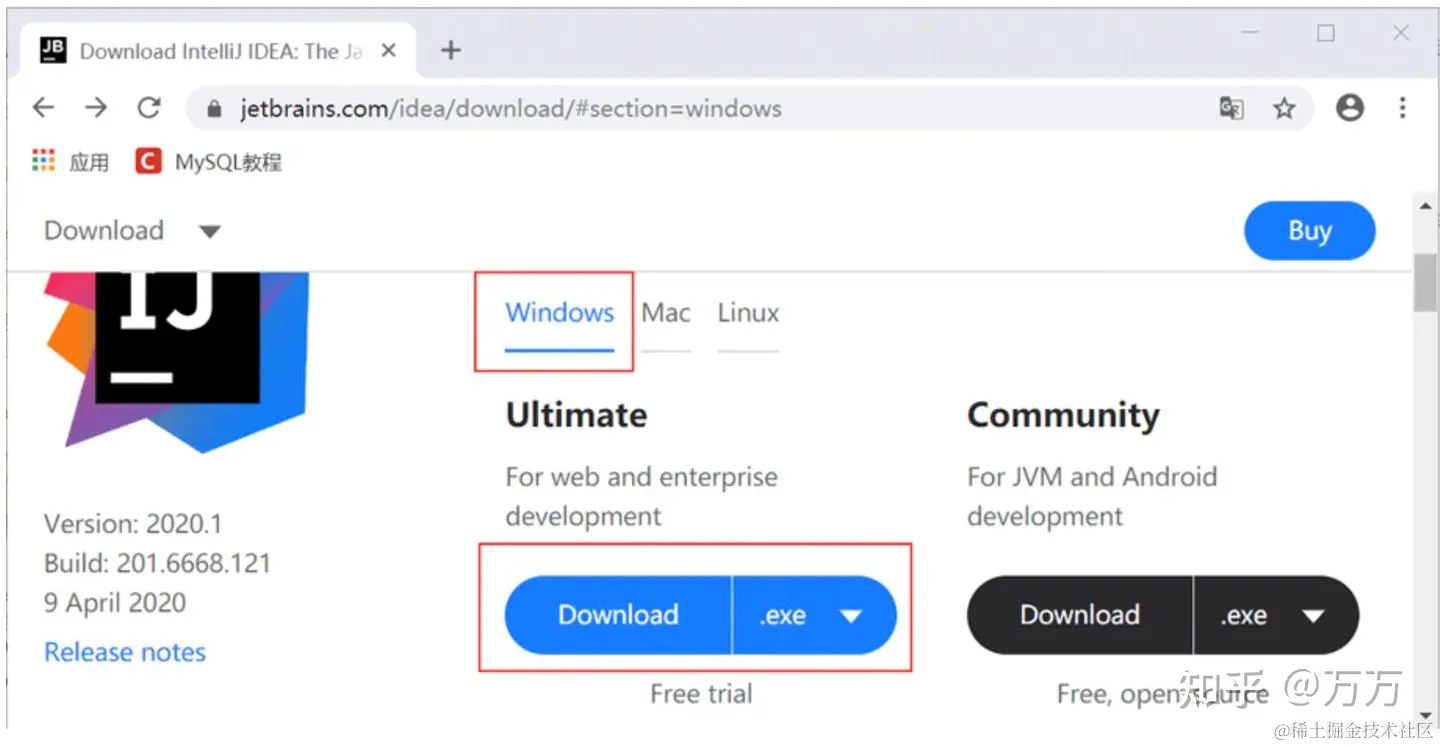Open a new browser tab
Screen dimensions: 1440x747
[x=451, y=50]
